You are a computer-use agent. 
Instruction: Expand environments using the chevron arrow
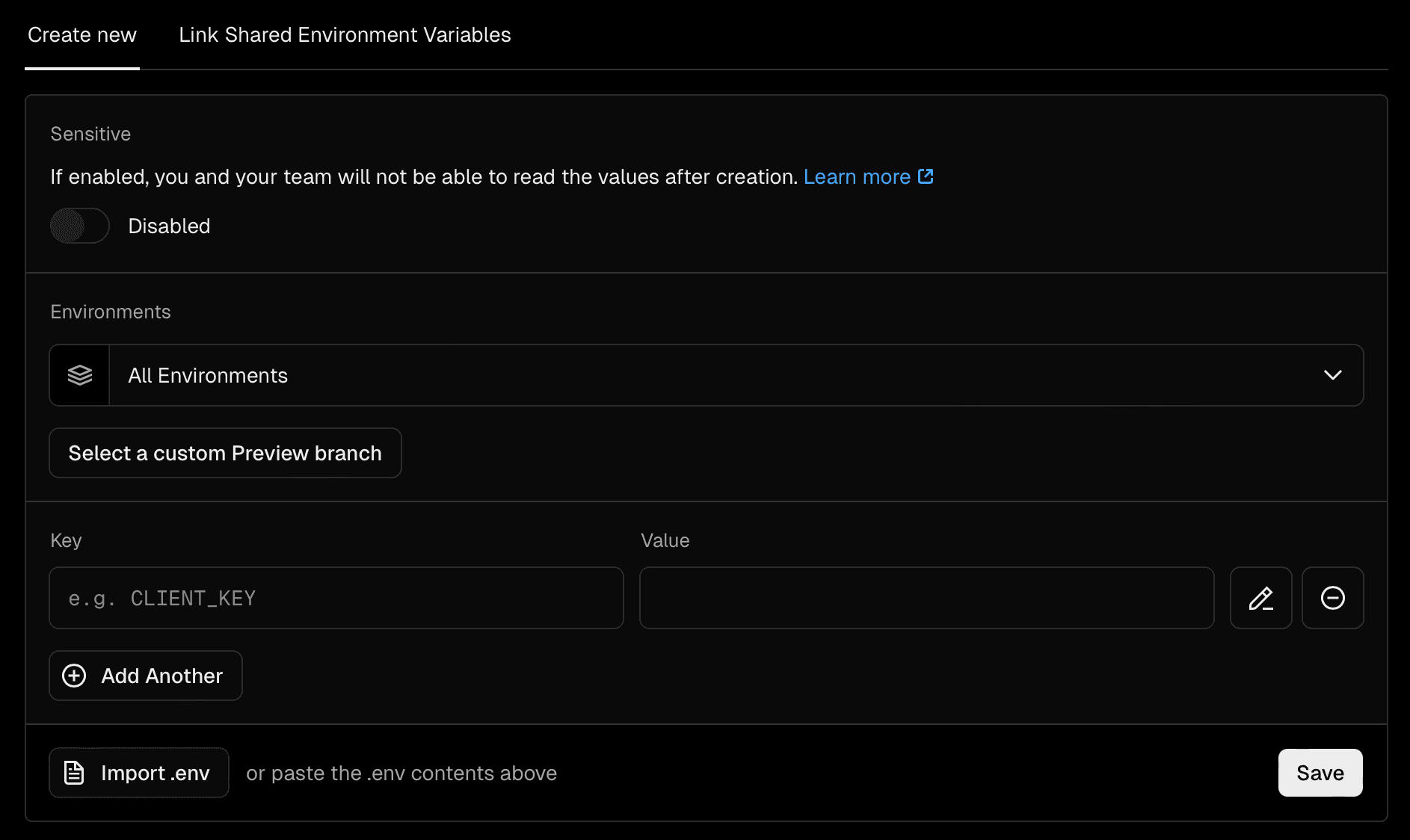pos(1332,375)
